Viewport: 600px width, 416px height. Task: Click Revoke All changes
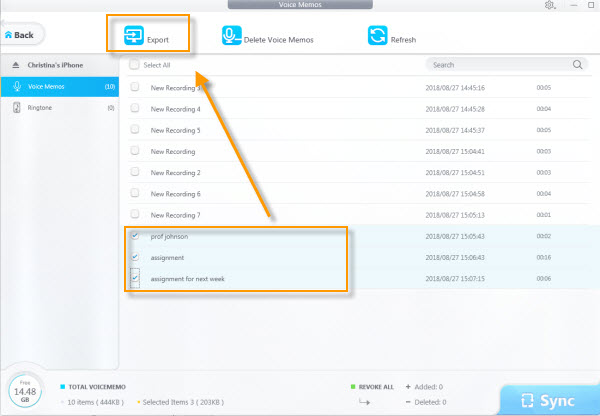click(x=376, y=385)
